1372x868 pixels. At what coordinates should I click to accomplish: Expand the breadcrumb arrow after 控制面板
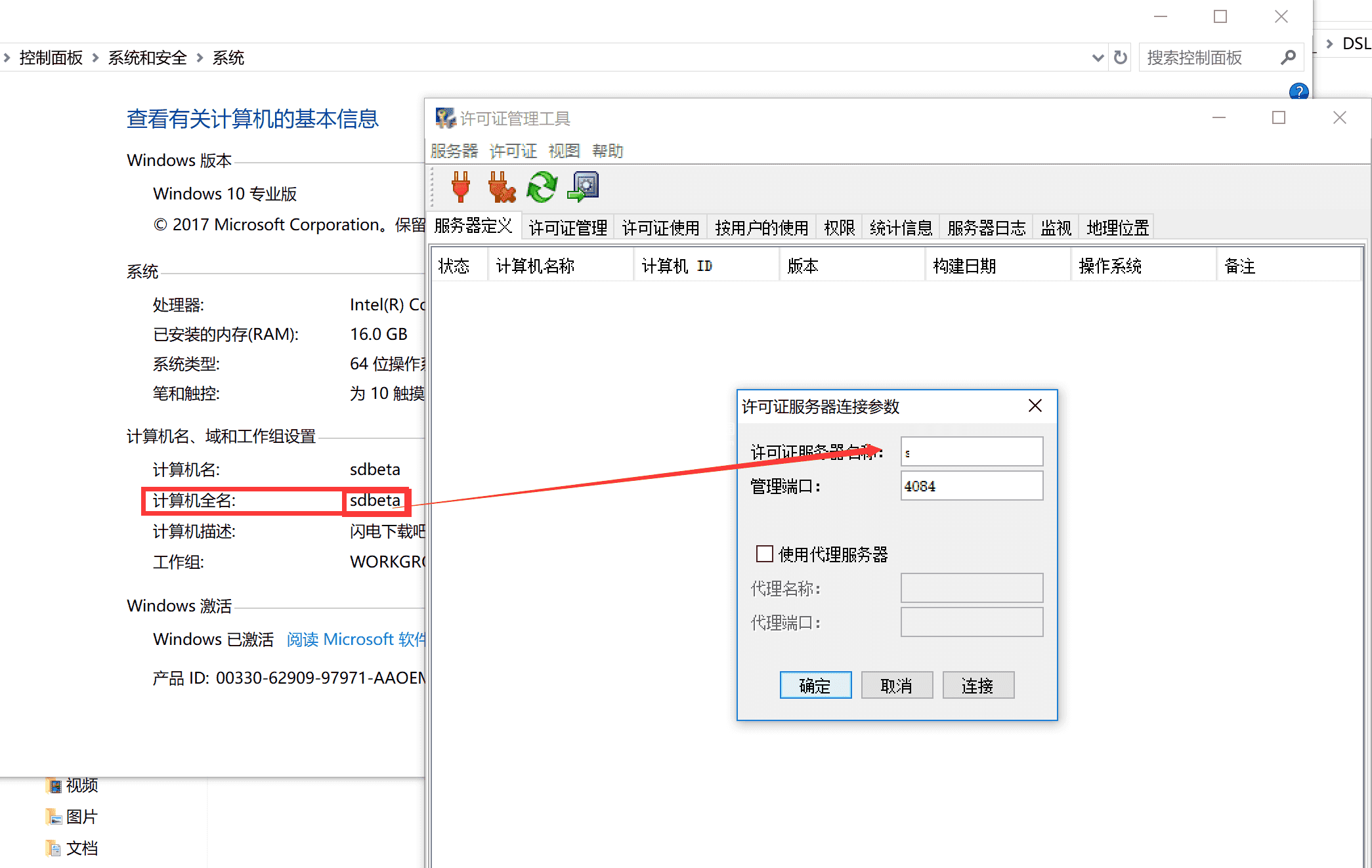point(96,58)
